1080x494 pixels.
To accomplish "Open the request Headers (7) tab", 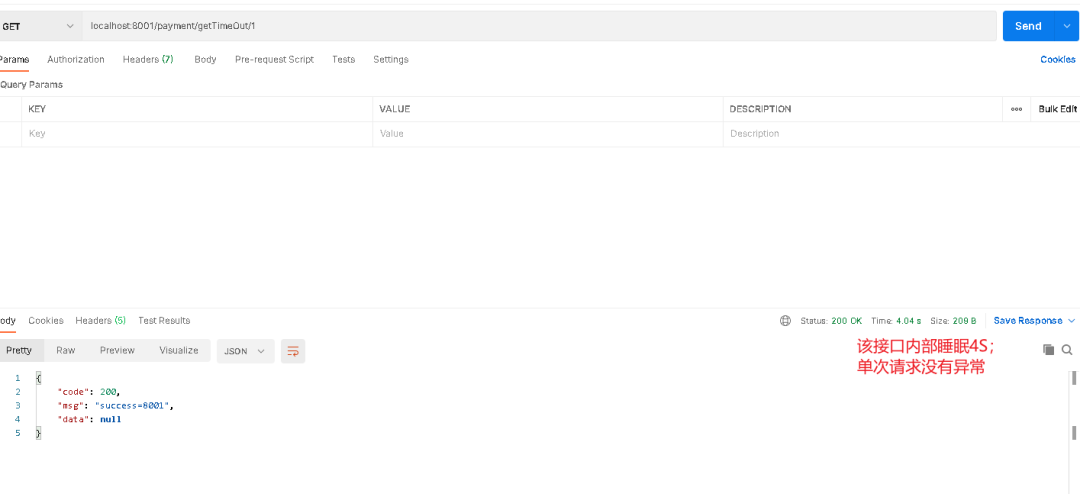I will [148, 59].
